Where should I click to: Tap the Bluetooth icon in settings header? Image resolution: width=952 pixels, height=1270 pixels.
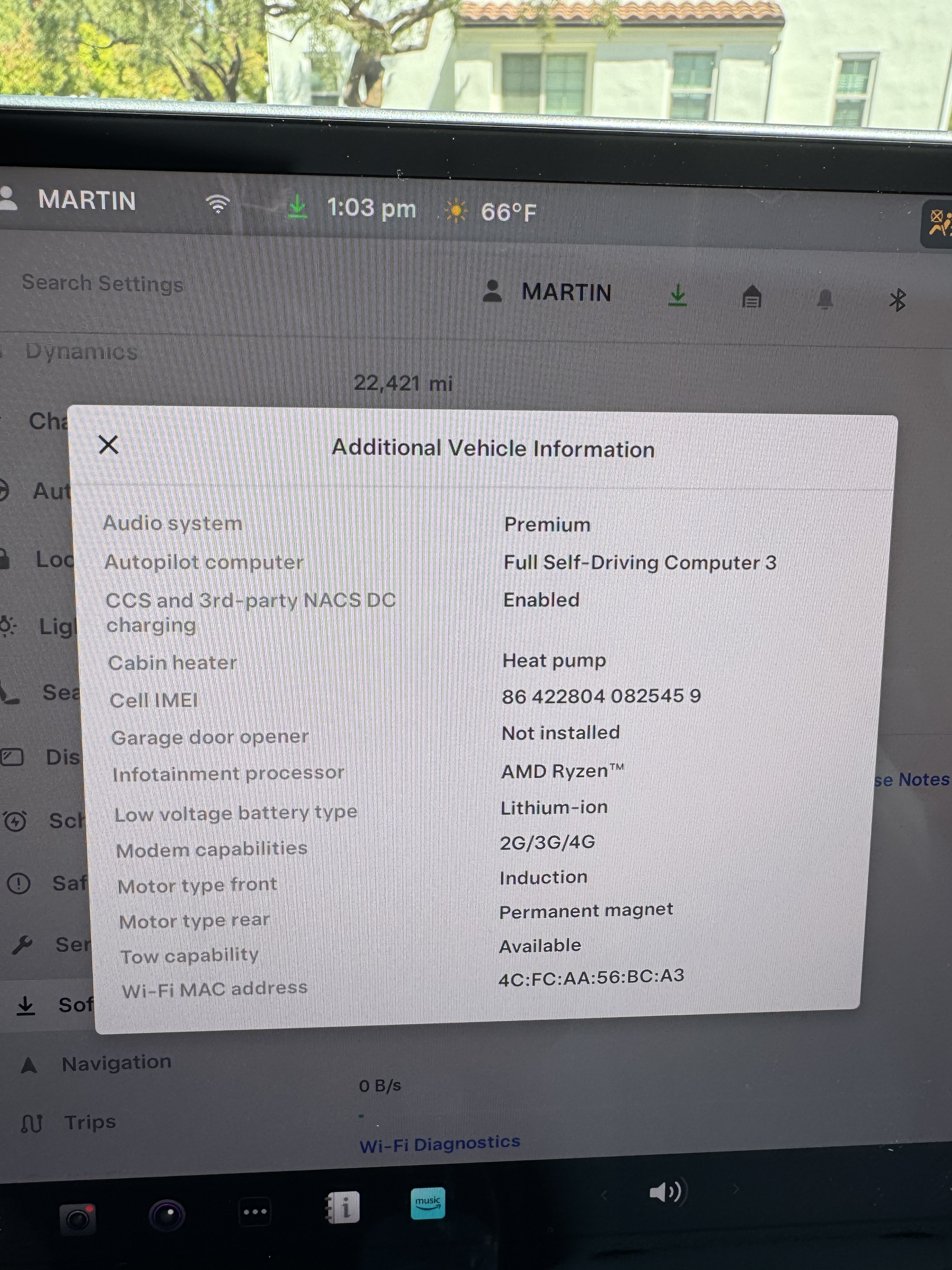[896, 300]
